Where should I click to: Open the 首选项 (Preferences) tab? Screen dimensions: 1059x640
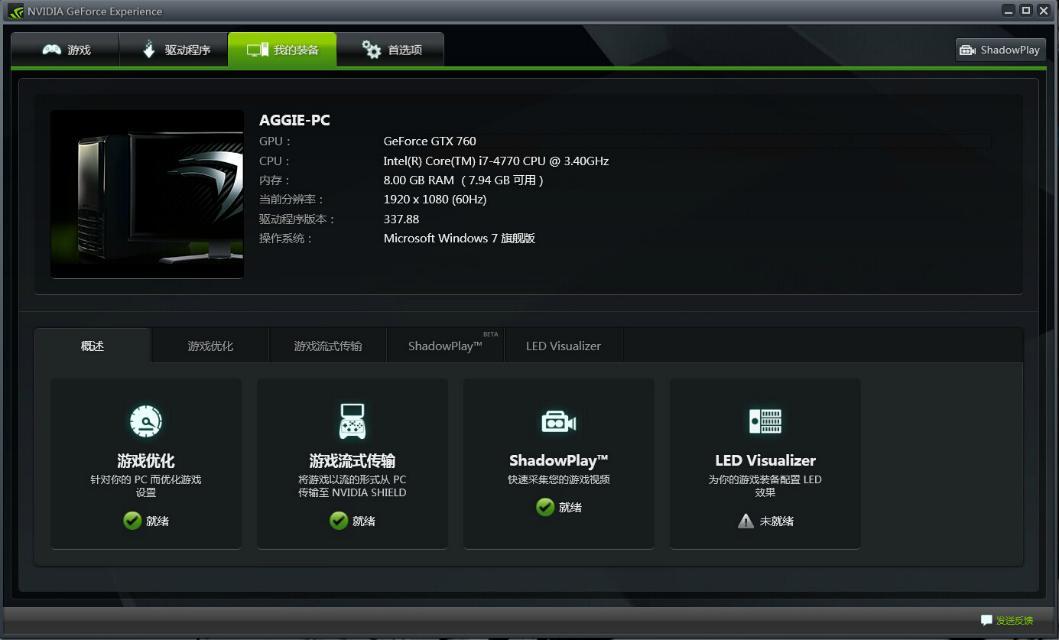[390, 49]
